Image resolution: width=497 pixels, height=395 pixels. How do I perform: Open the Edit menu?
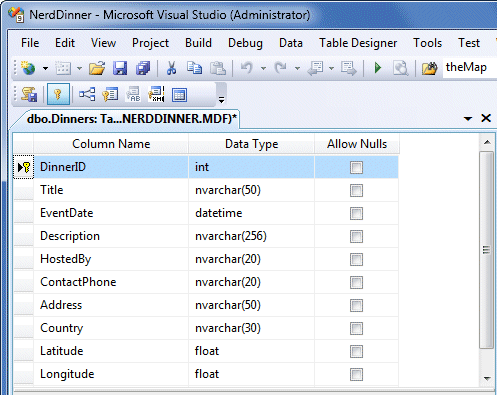65,43
